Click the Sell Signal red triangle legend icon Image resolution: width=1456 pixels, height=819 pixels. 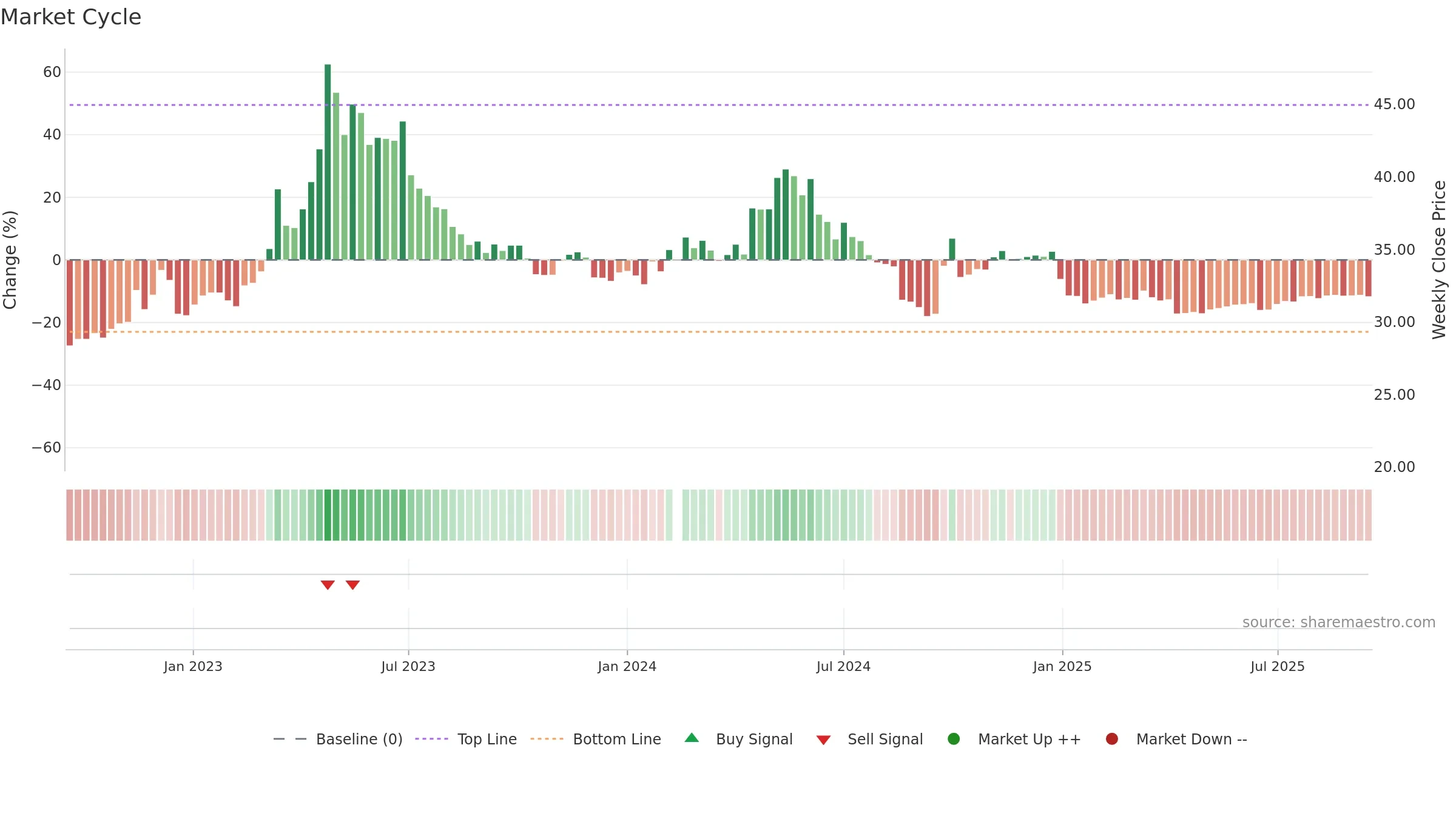click(823, 740)
